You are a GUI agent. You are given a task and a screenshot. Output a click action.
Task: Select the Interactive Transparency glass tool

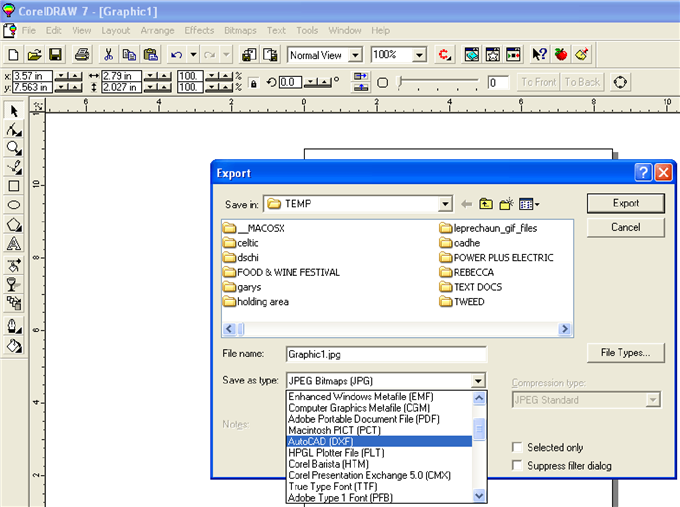point(14,285)
